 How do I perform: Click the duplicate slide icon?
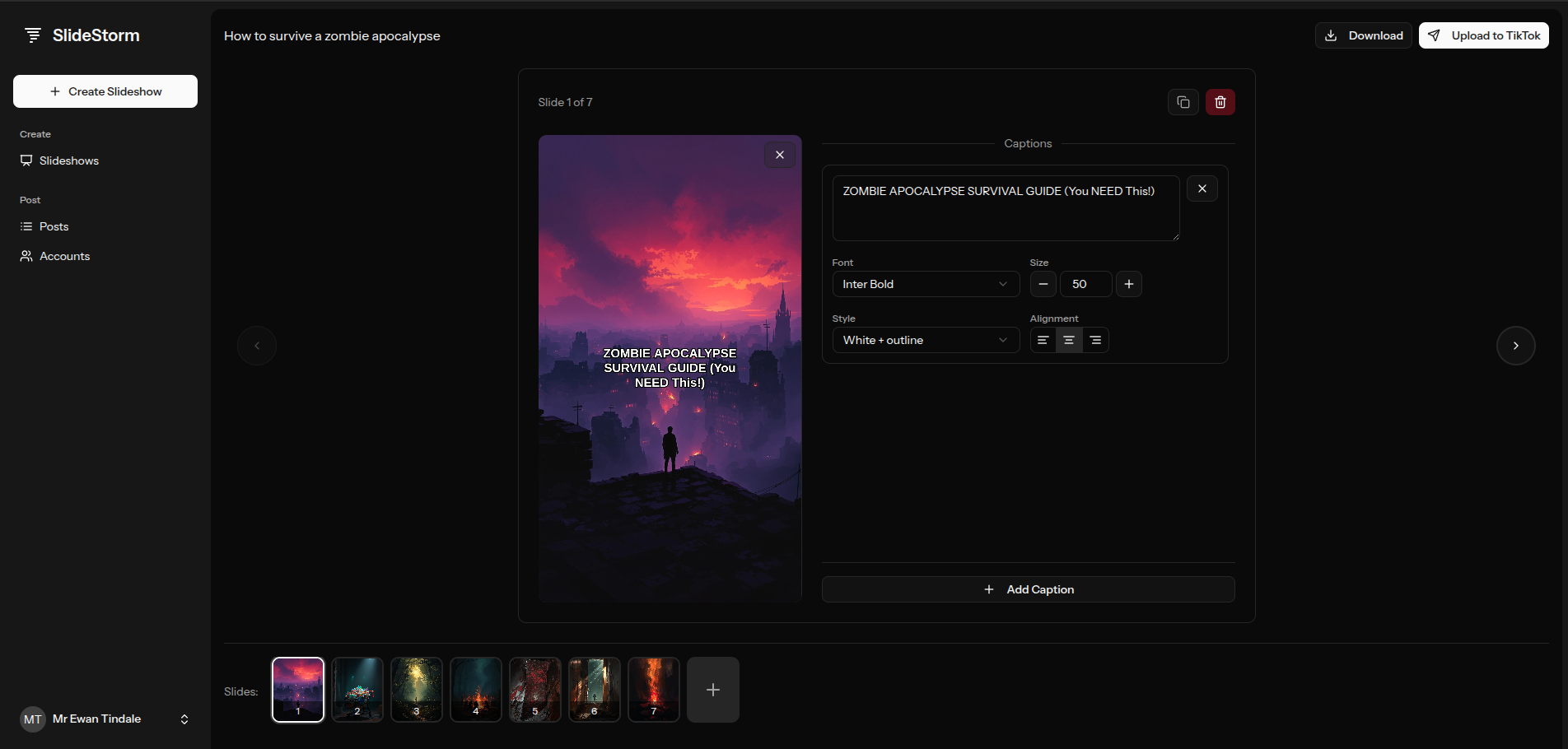coord(1183,102)
